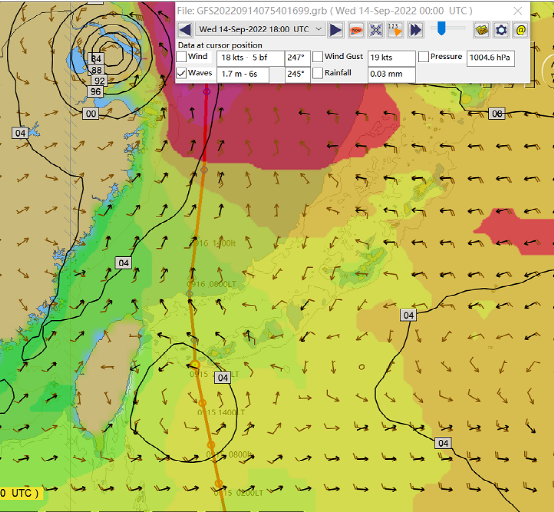Start forecast animation with fast-forward icon

pyautogui.click(x=415, y=29)
